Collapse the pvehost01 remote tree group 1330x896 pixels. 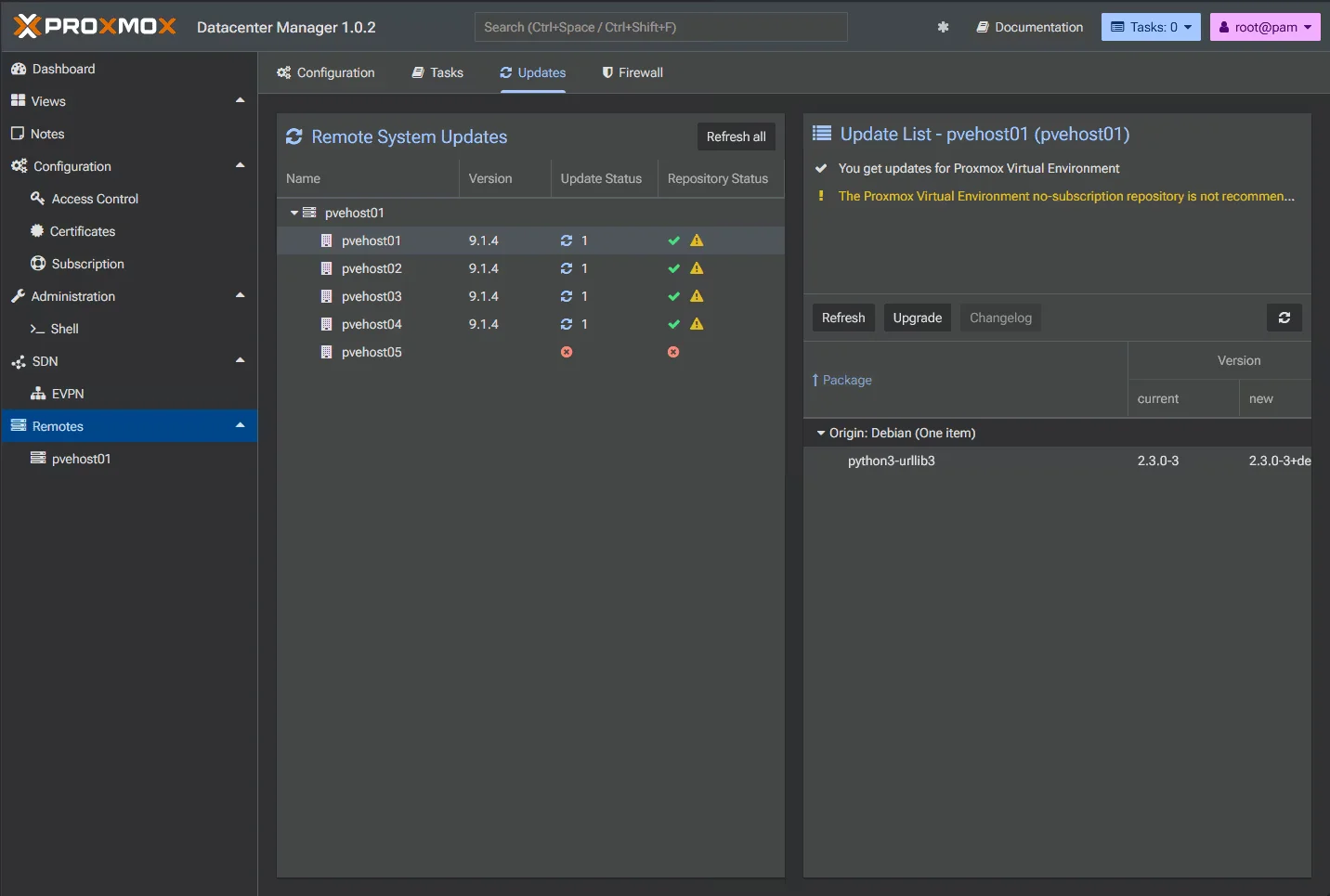(x=294, y=213)
